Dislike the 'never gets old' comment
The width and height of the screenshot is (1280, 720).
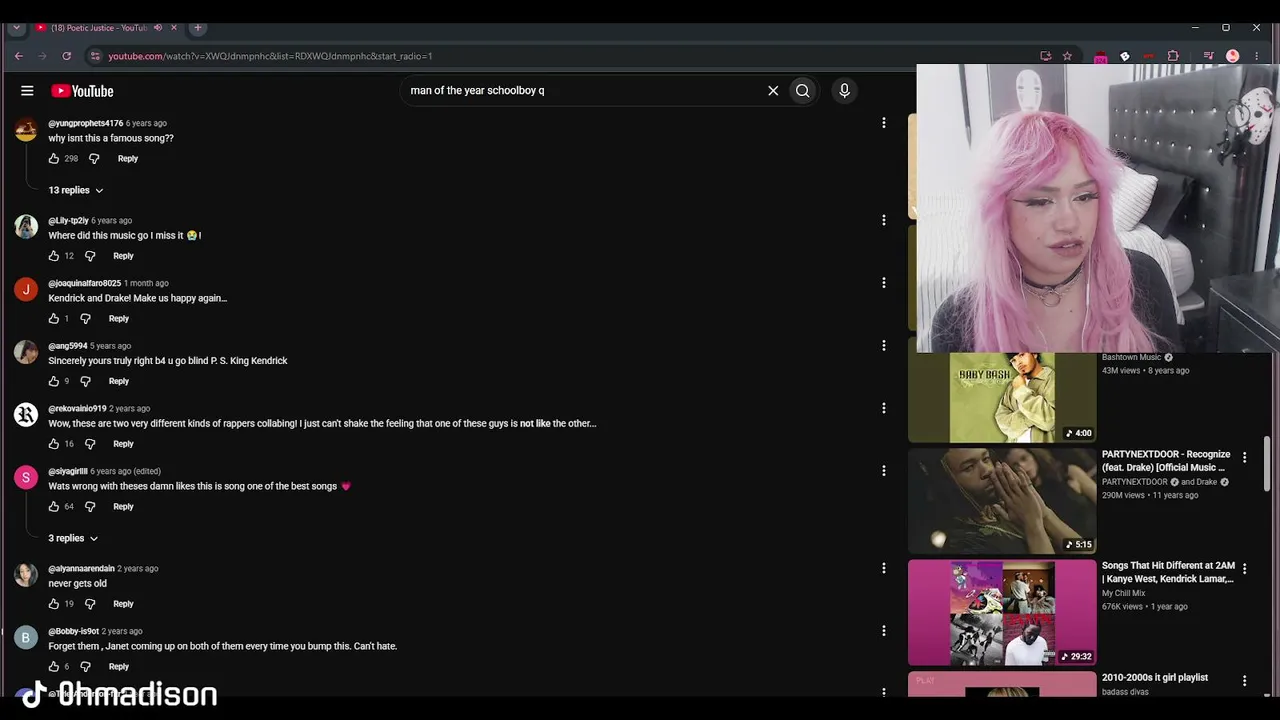pyautogui.click(x=90, y=604)
